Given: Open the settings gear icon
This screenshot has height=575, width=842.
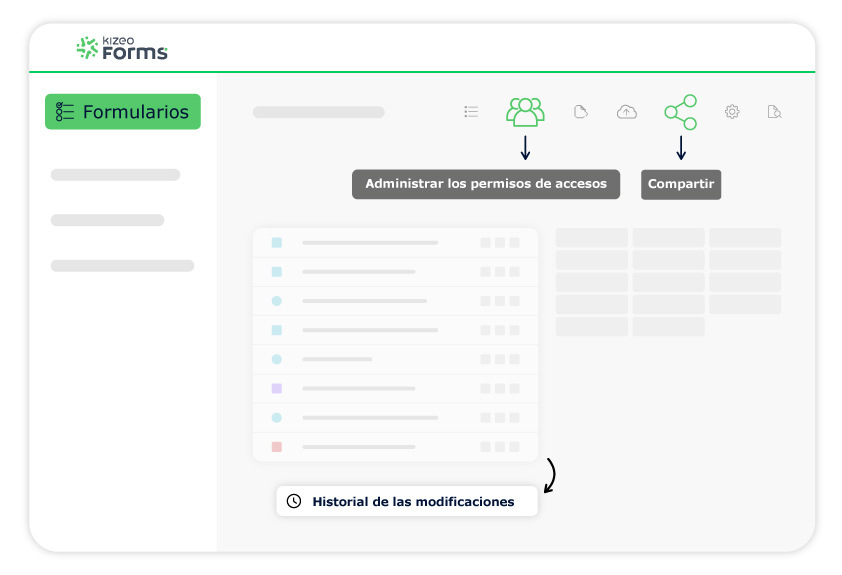Looking at the screenshot, I should click(732, 112).
